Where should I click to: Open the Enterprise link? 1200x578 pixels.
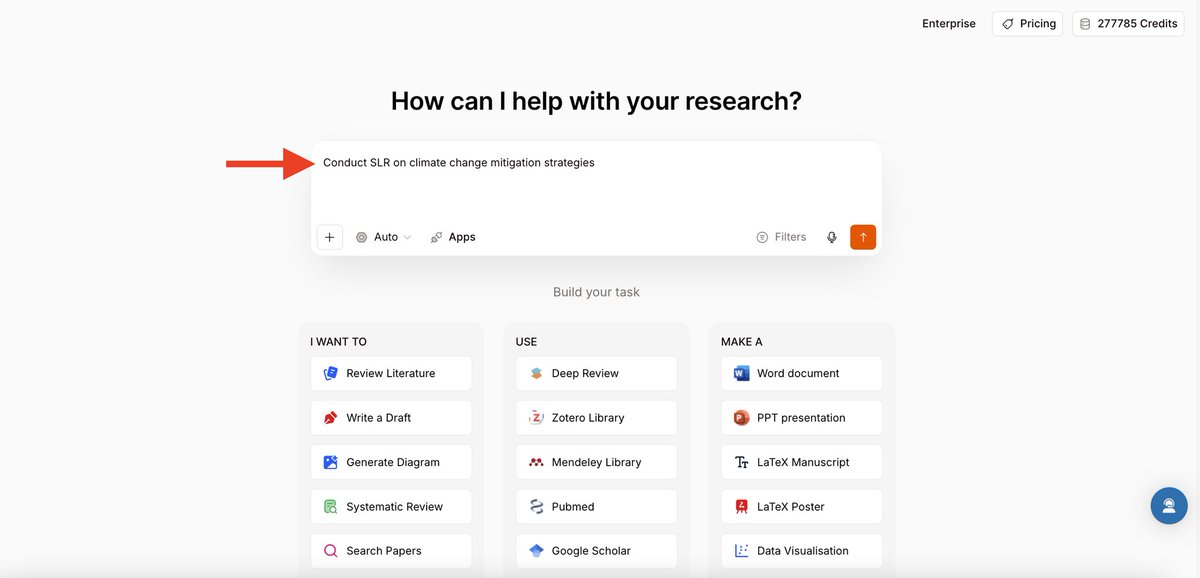point(949,23)
